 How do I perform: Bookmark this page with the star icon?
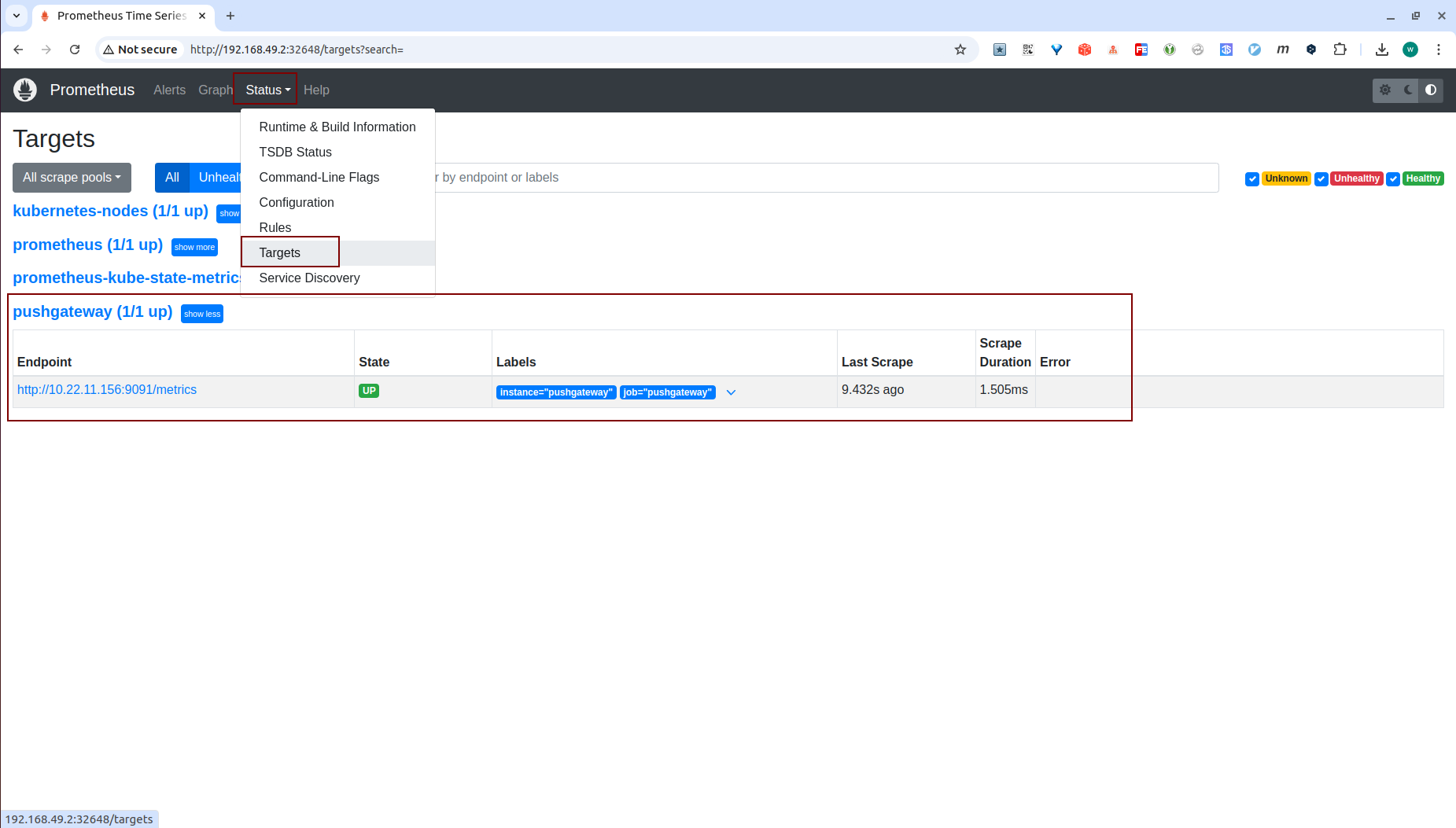tap(960, 50)
